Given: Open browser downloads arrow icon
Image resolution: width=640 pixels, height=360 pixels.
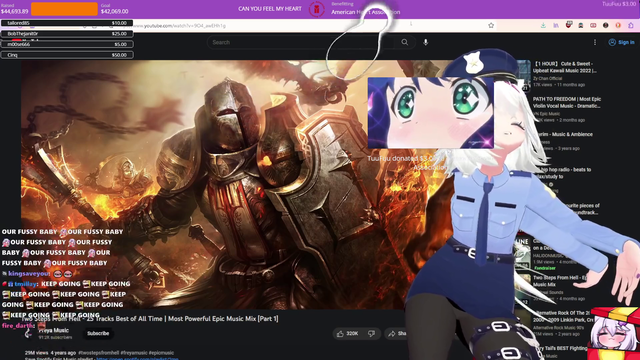Looking at the screenshot, I should [543, 25].
